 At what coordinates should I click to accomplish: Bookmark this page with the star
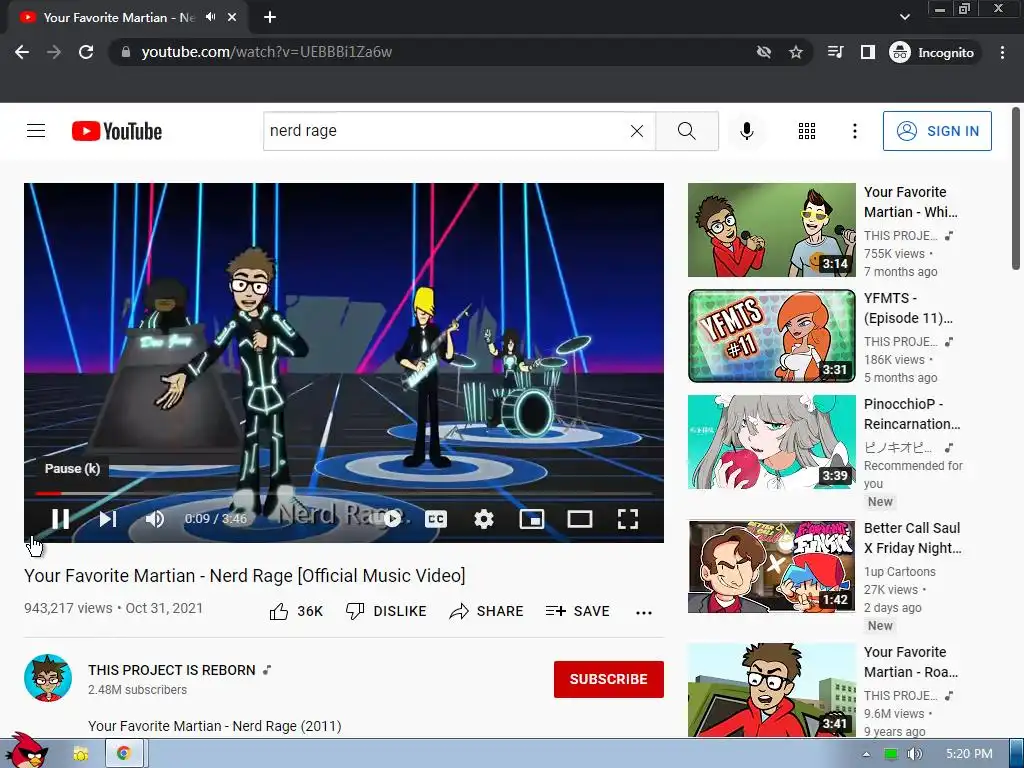click(795, 52)
